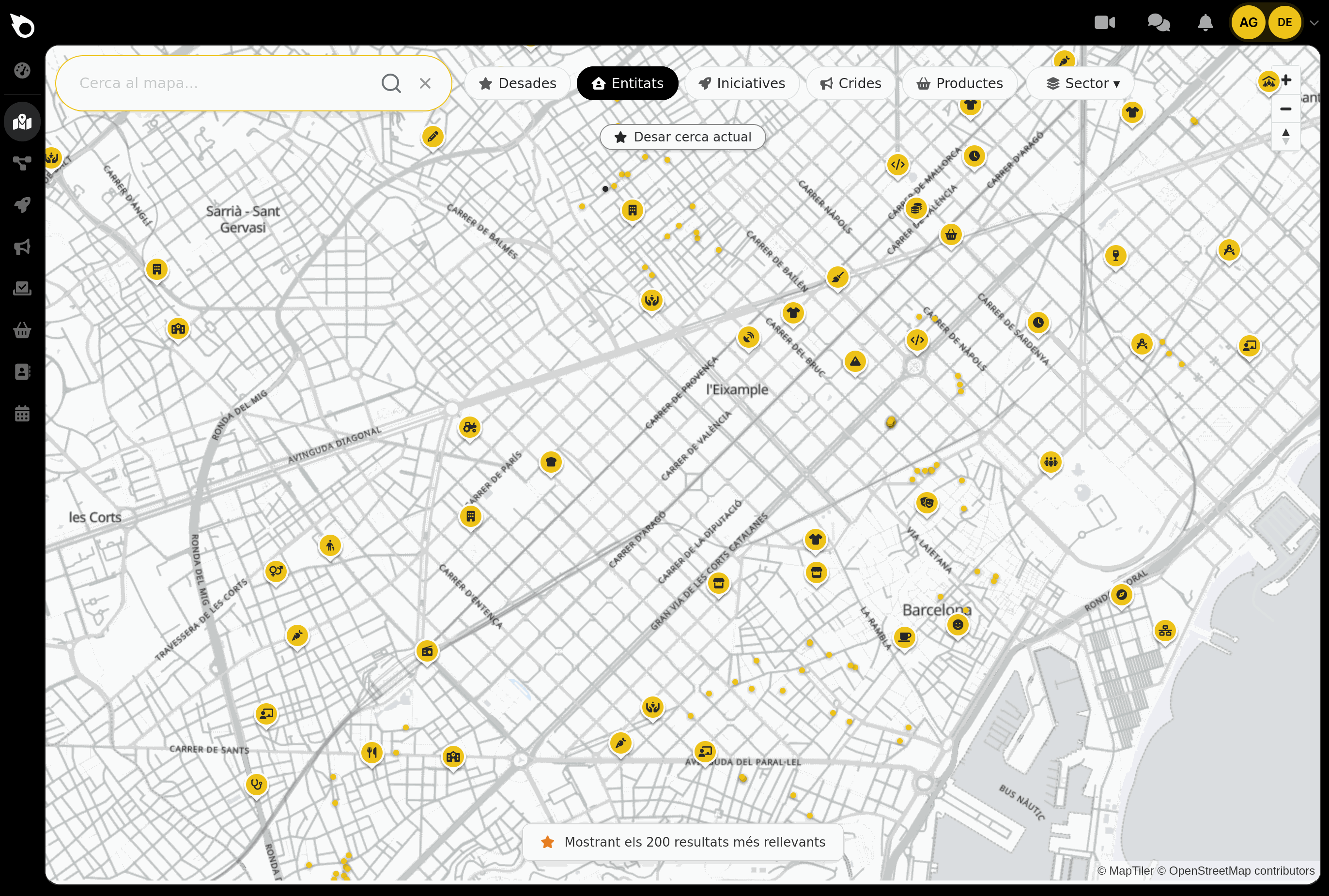
Task: Click the magnifier search icon
Action: click(391, 83)
